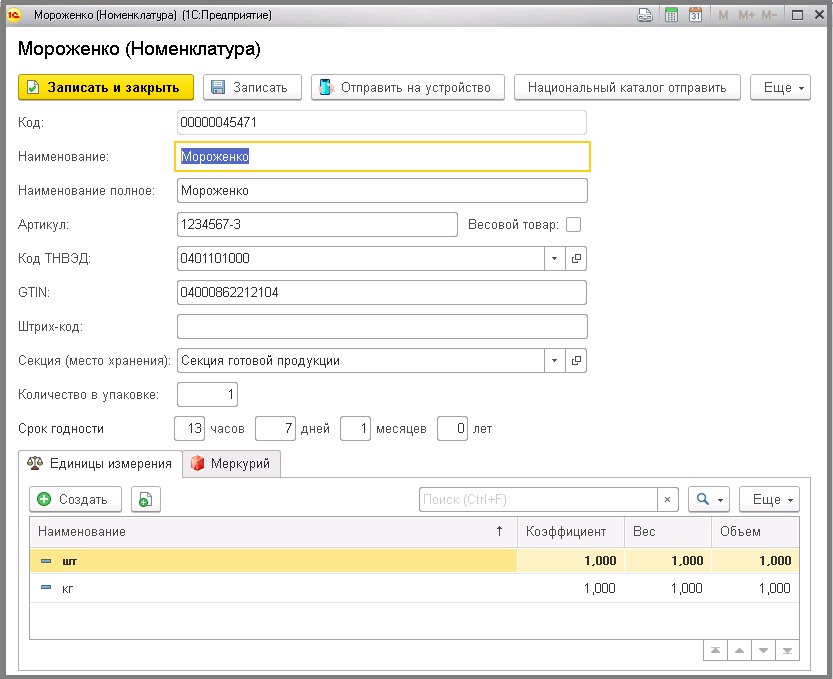Screen dimensions: 833x679
Task: Switch to the Меркурий tab
Action: coord(232,464)
